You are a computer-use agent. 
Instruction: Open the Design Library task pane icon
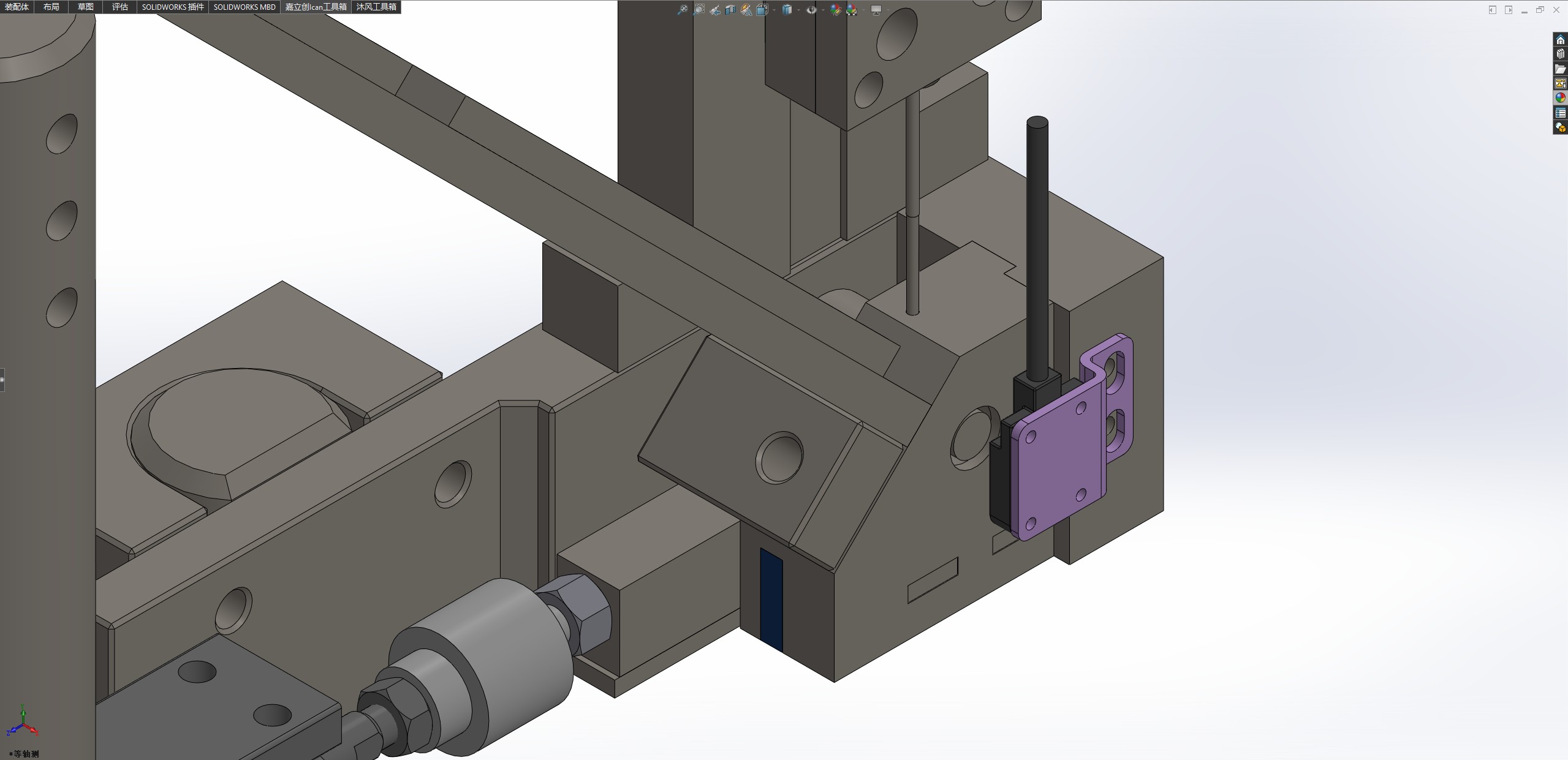click(1560, 55)
